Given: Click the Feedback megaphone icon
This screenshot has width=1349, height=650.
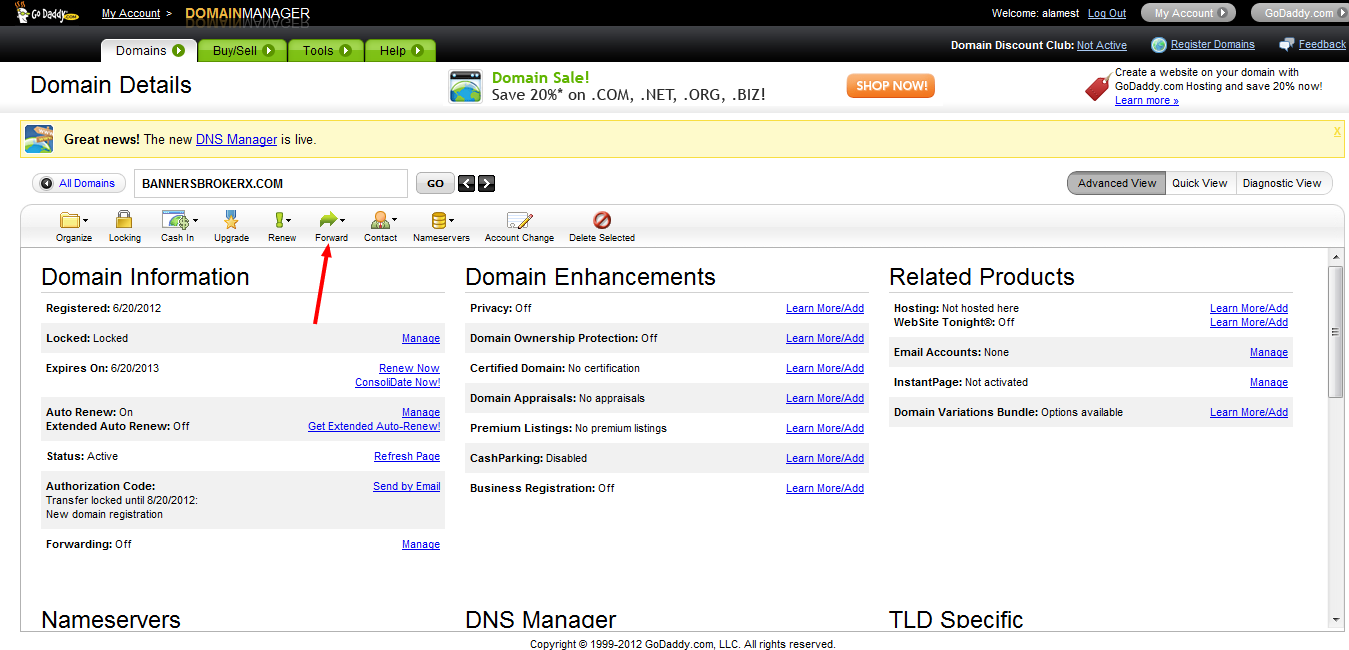Looking at the screenshot, I should [1287, 45].
